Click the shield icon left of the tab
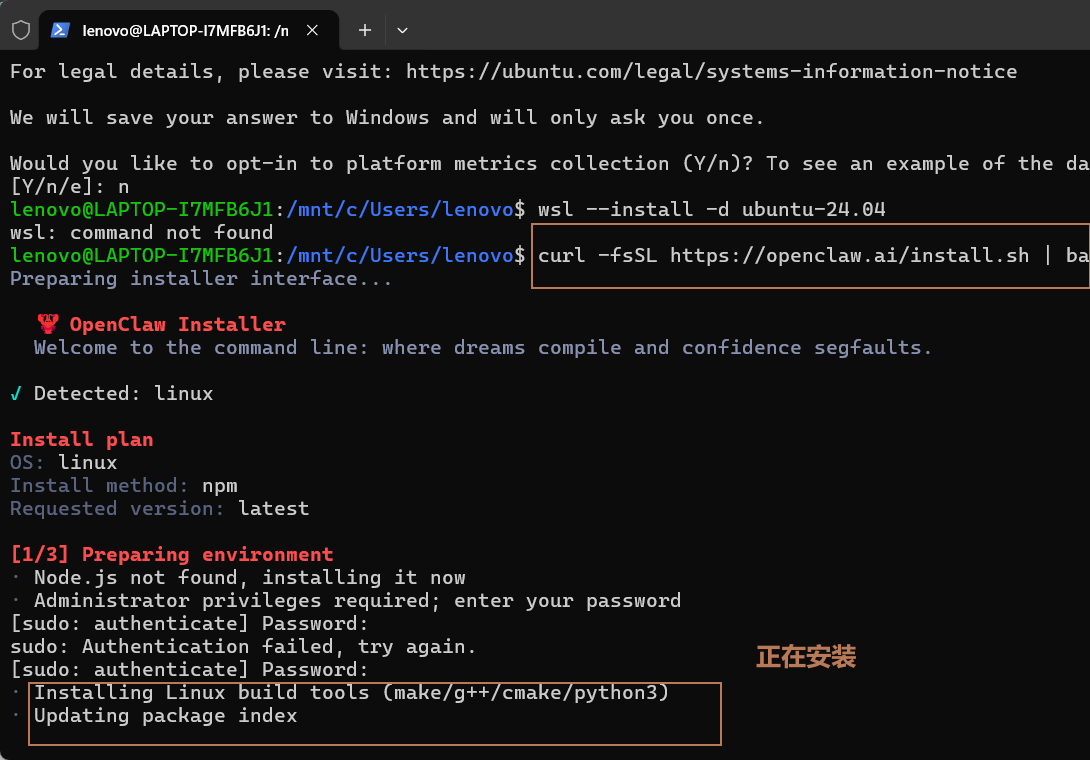The height and width of the screenshot is (760, 1090). (21, 30)
